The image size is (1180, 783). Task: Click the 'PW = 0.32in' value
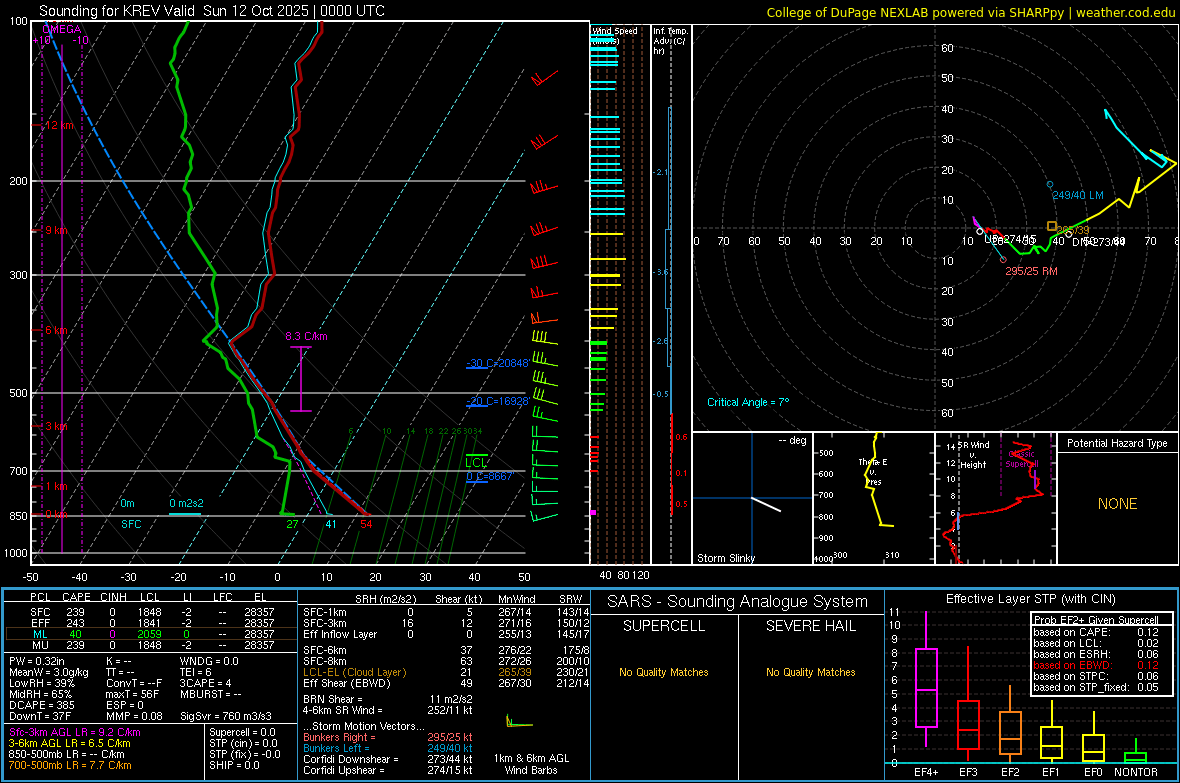pos(37,661)
